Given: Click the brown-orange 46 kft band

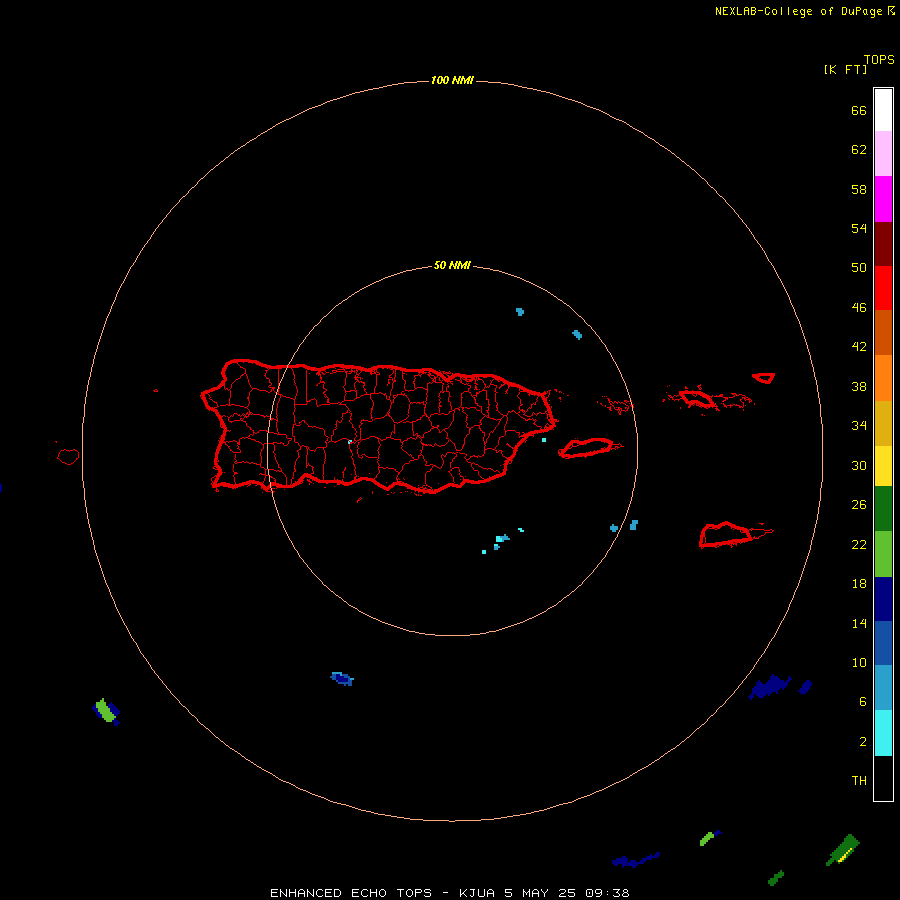Looking at the screenshot, I should click(883, 332).
